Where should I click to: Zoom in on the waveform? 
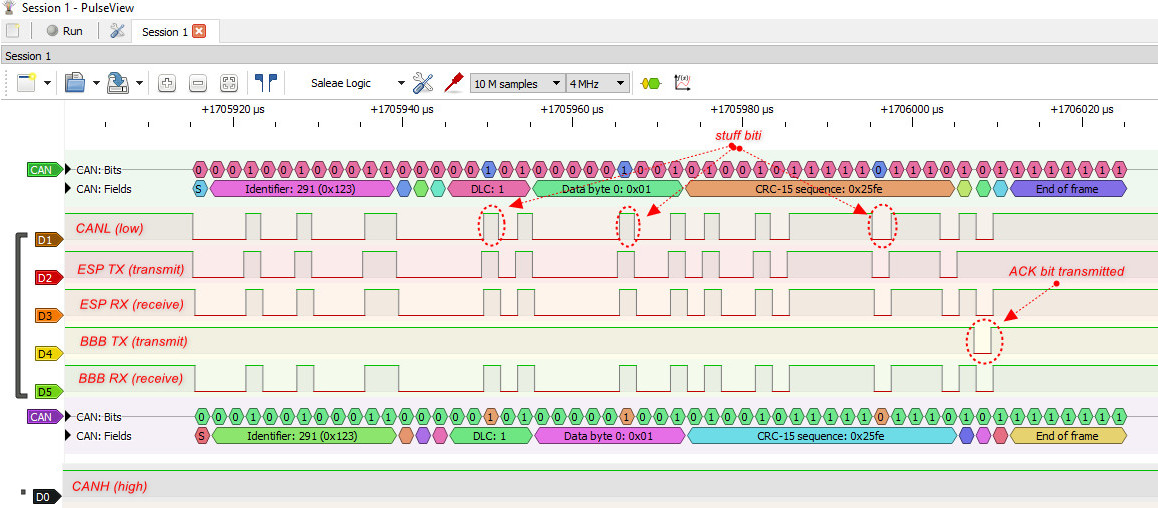coord(167,83)
